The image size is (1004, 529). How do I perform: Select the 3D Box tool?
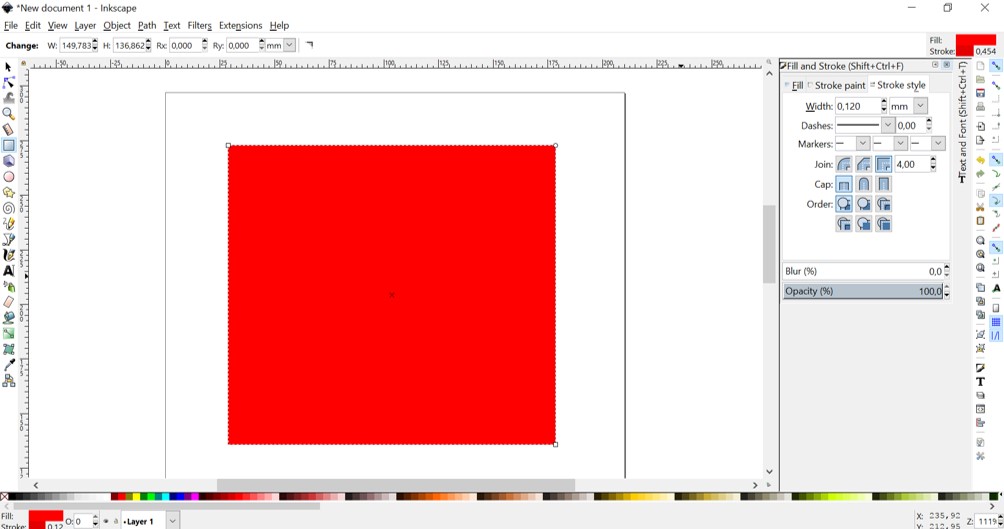[8, 161]
